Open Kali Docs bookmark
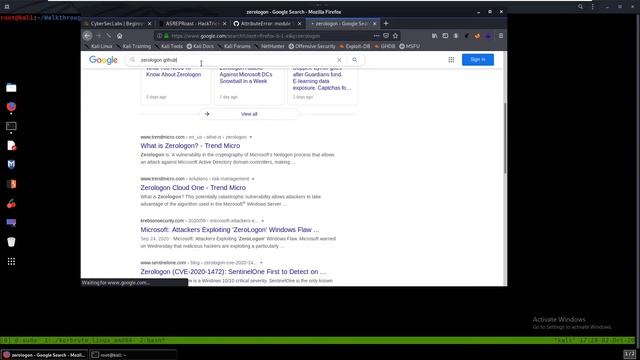Viewport: 640px width, 360px height. point(200,46)
